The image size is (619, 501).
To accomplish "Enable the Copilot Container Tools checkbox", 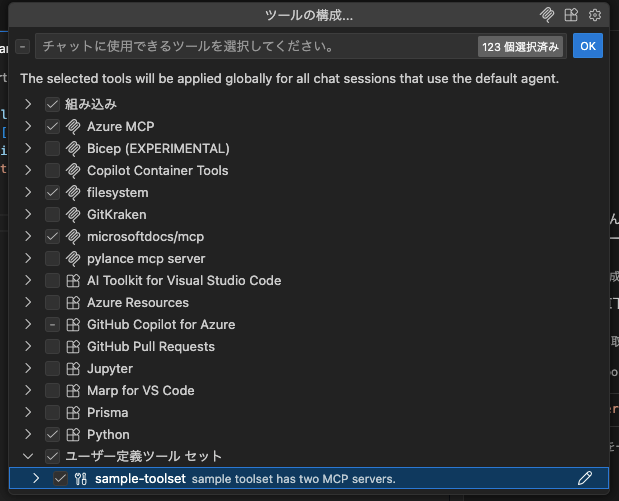I will [x=52, y=171].
